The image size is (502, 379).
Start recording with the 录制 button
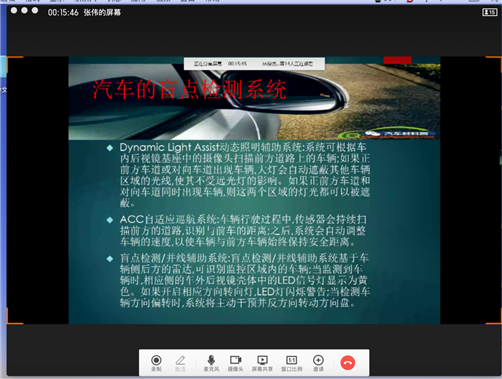pyautogui.click(x=156, y=363)
